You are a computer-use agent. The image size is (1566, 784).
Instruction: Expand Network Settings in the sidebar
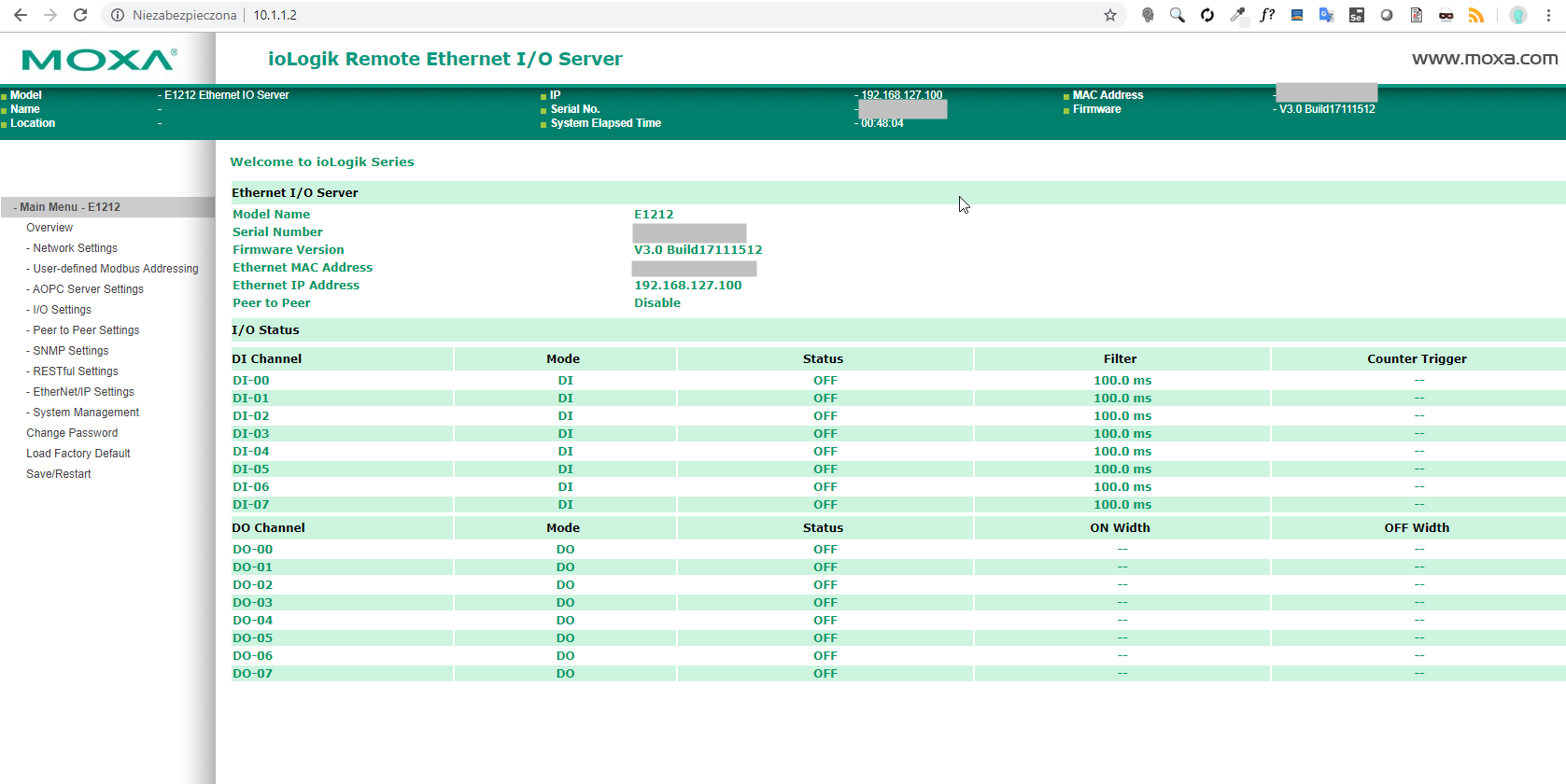(75, 248)
